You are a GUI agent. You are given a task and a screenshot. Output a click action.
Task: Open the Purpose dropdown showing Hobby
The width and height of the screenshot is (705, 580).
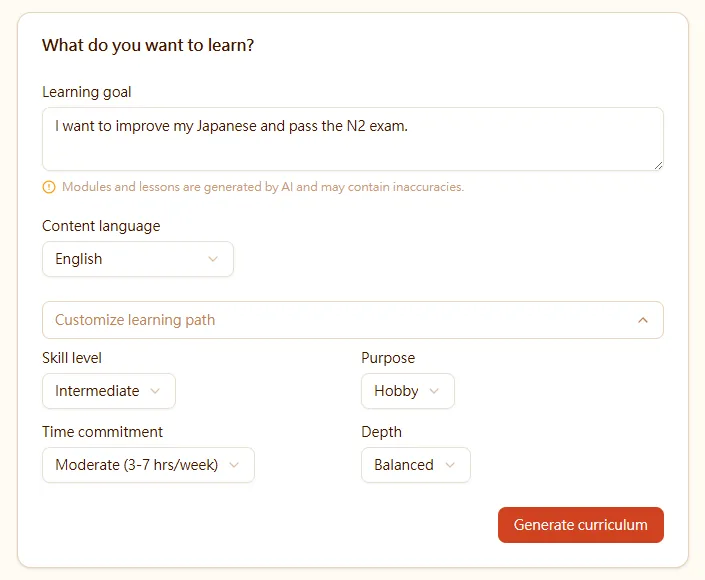click(x=407, y=391)
